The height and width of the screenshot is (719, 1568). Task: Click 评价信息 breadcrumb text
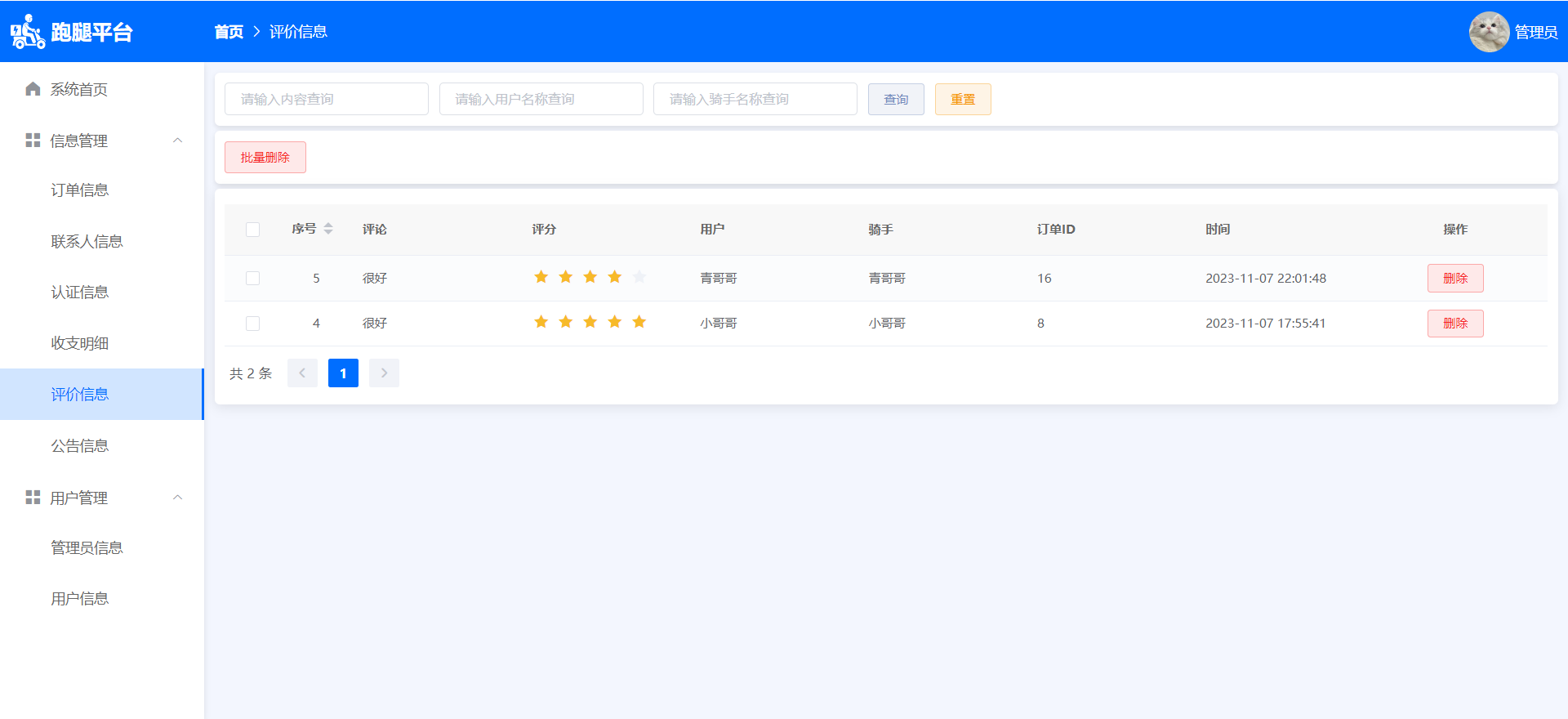coord(298,32)
